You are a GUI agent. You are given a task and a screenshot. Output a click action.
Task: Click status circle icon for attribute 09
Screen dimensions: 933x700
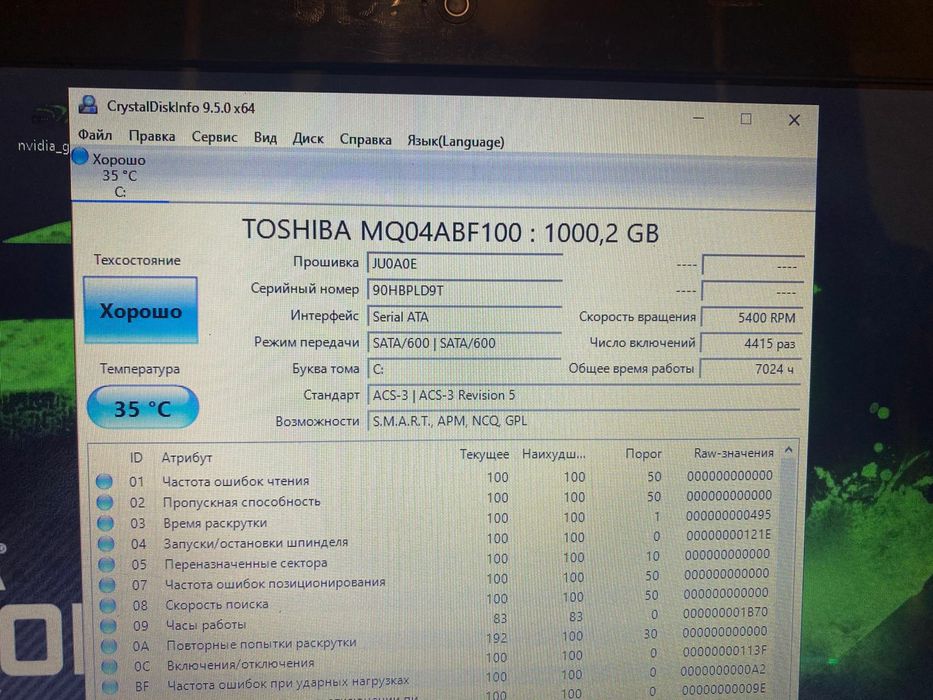(x=108, y=626)
